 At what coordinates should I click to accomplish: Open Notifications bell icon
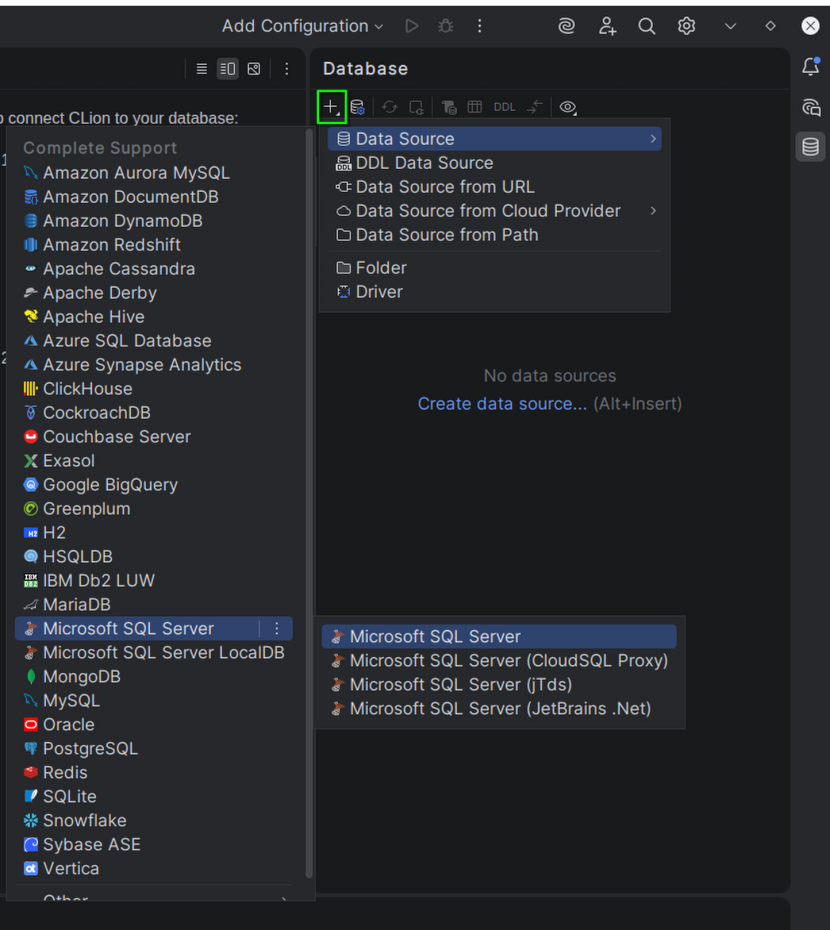(810, 67)
